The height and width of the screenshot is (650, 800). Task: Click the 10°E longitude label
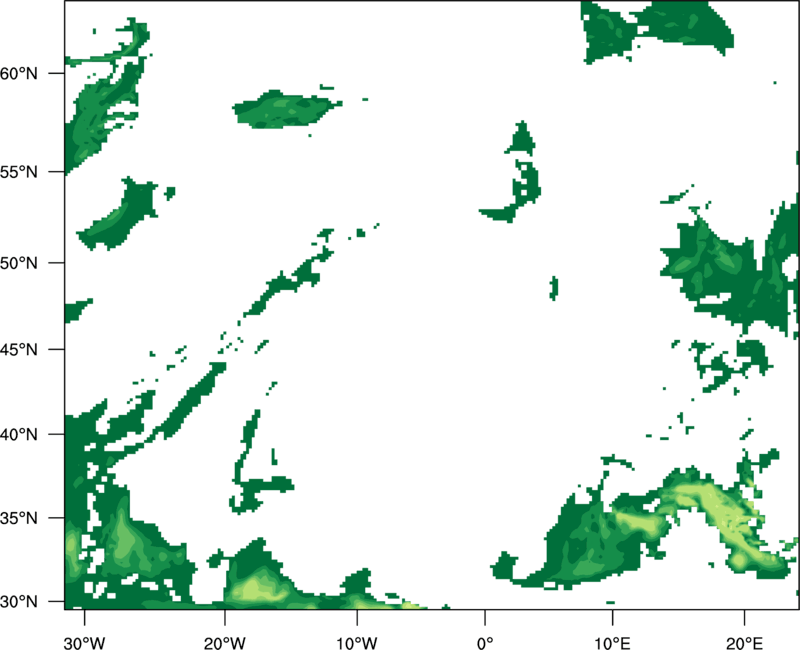pyautogui.click(x=612, y=643)
